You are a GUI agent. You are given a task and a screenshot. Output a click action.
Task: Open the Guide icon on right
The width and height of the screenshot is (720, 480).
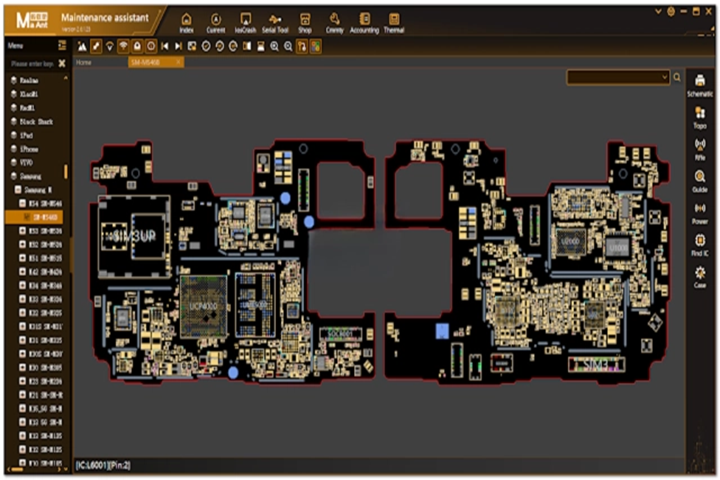pos(700,180)
